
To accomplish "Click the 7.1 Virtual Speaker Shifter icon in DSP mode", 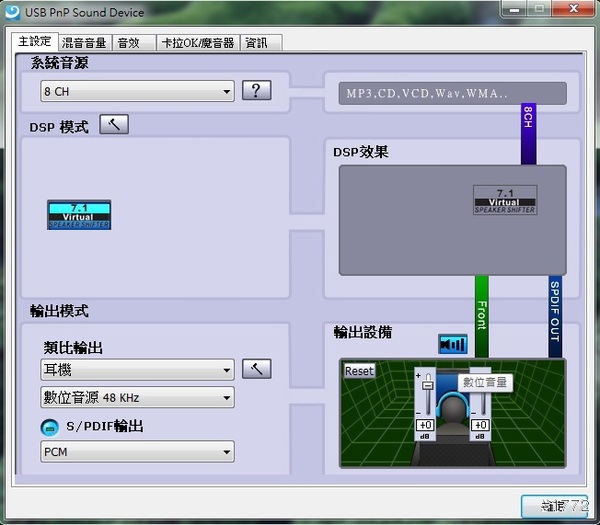I will [79, 214].
